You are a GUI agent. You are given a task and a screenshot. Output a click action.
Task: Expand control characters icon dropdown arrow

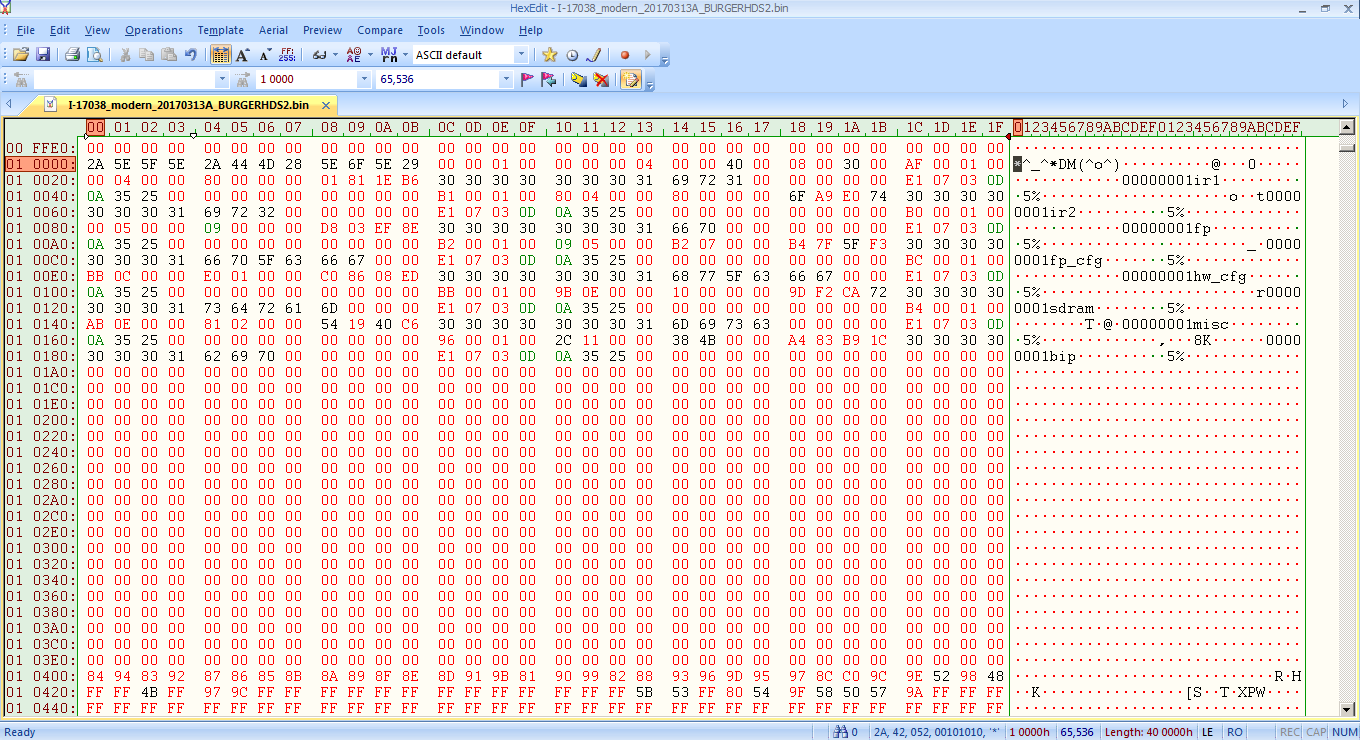pos(404,55)
